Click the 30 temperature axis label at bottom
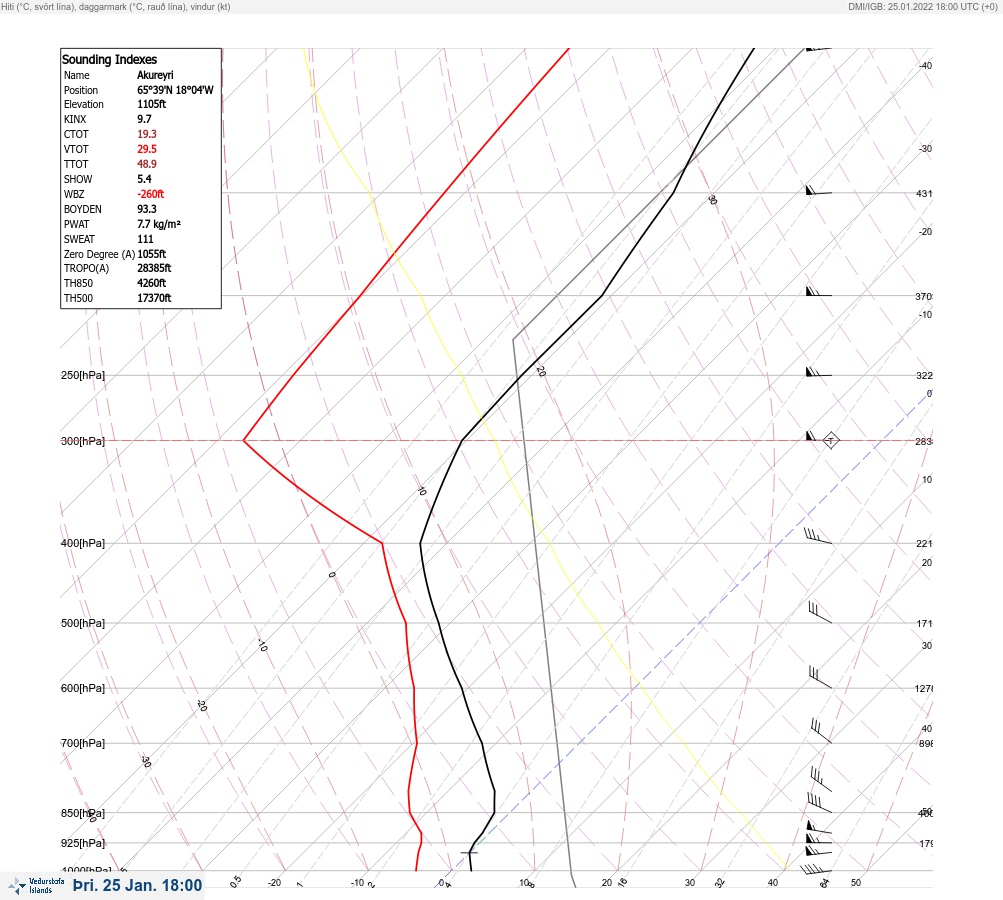The image size is (1003, 900). coord(690,883)
